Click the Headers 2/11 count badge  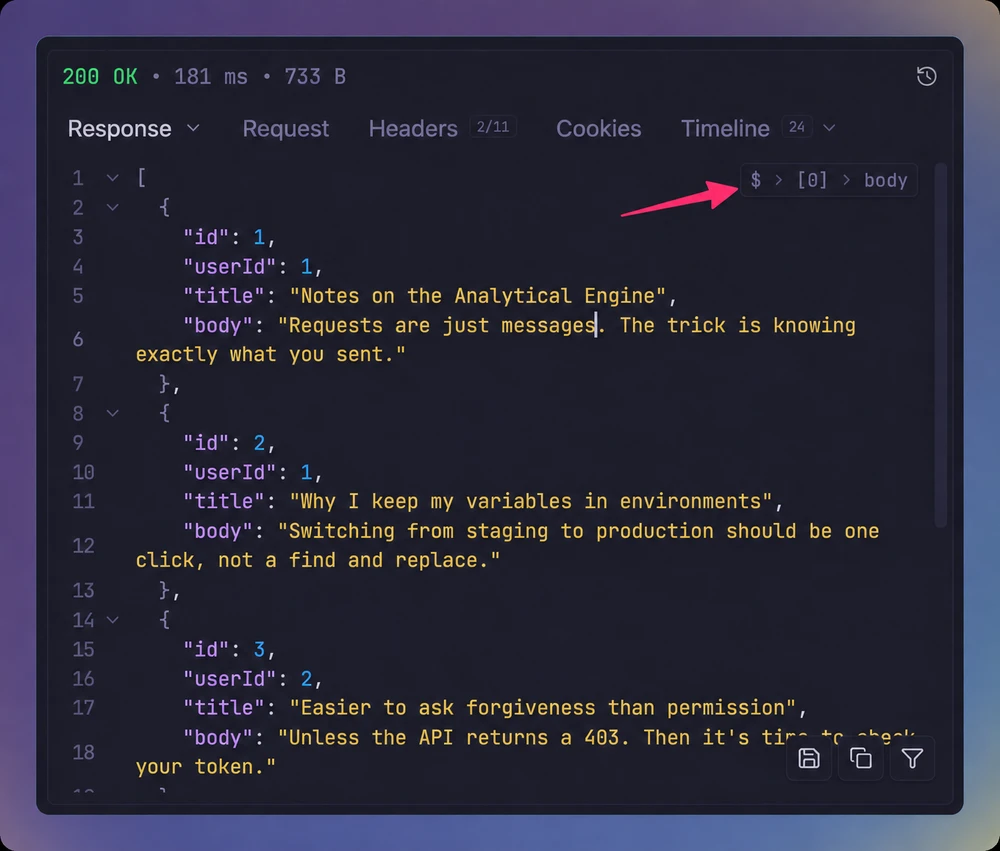point(493,127)
